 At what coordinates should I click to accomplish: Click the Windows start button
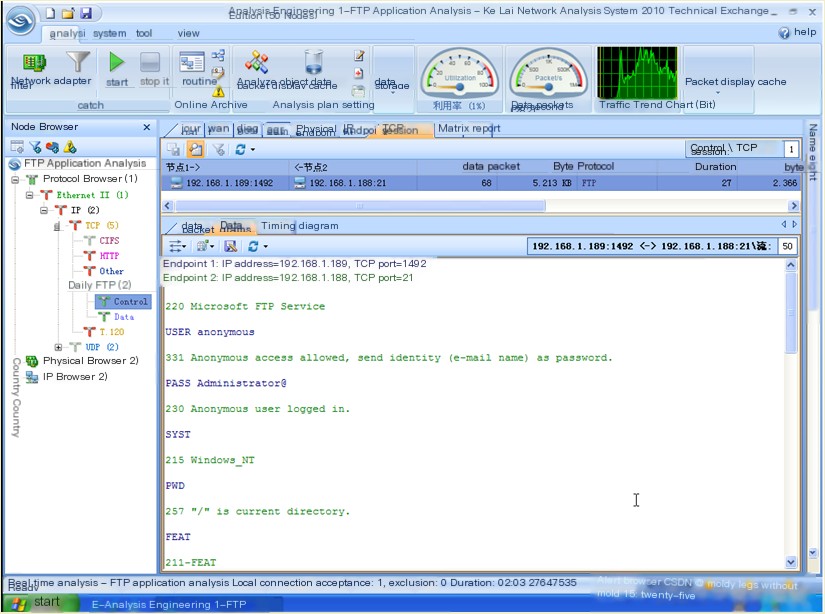click(40, 603)
